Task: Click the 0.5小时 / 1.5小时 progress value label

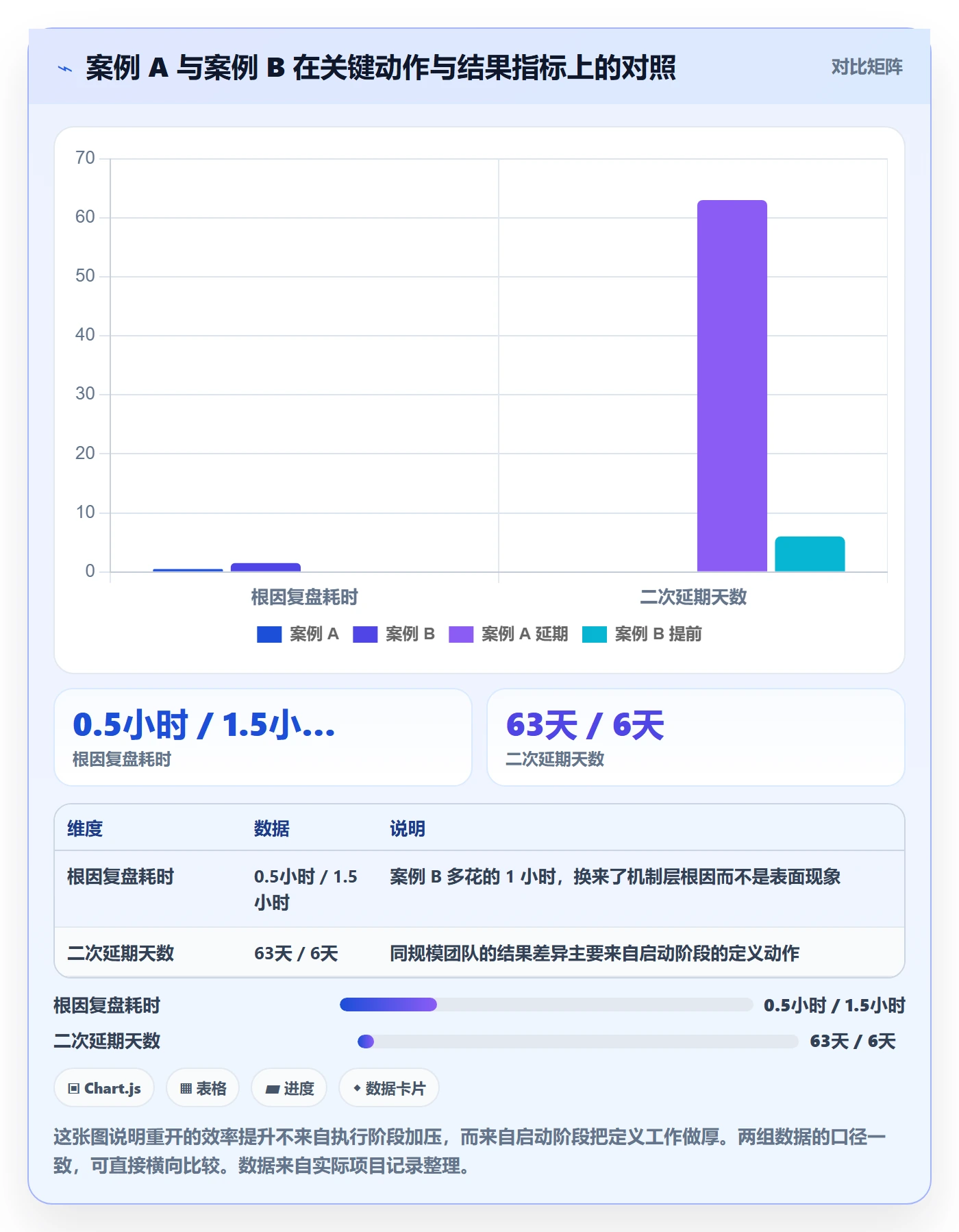Action: [834, 1005]
